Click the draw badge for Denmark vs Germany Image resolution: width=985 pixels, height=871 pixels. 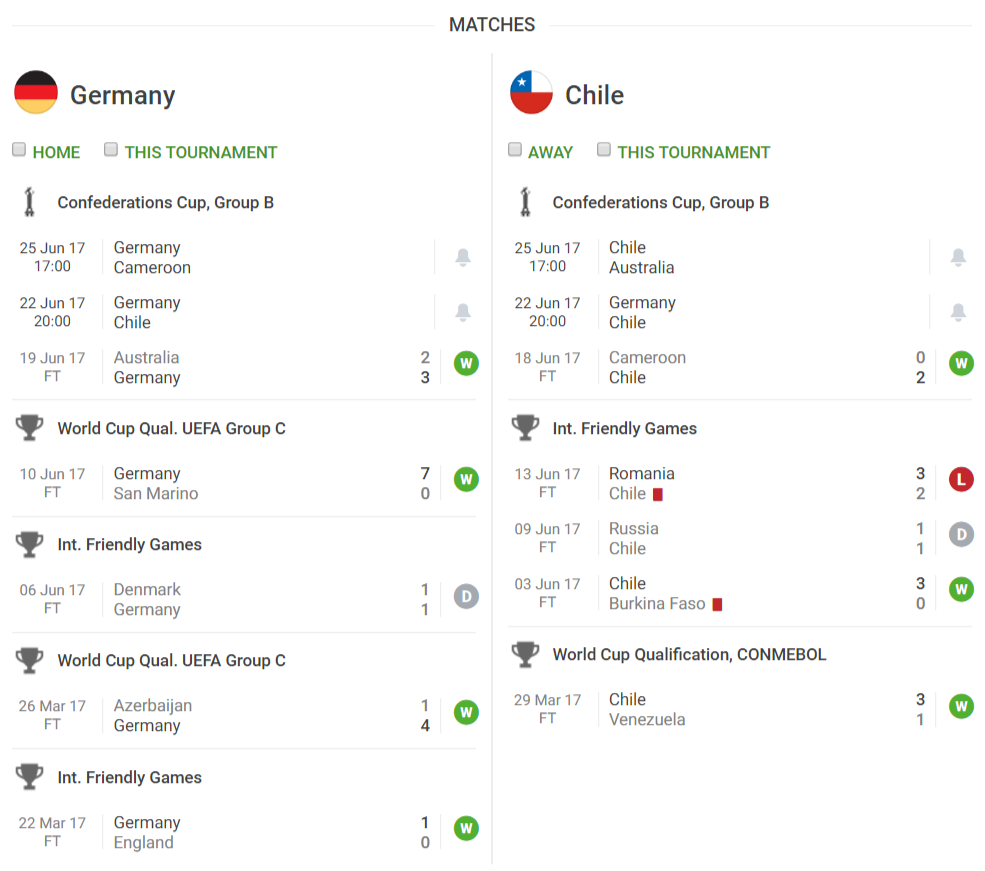coord(466,596)
